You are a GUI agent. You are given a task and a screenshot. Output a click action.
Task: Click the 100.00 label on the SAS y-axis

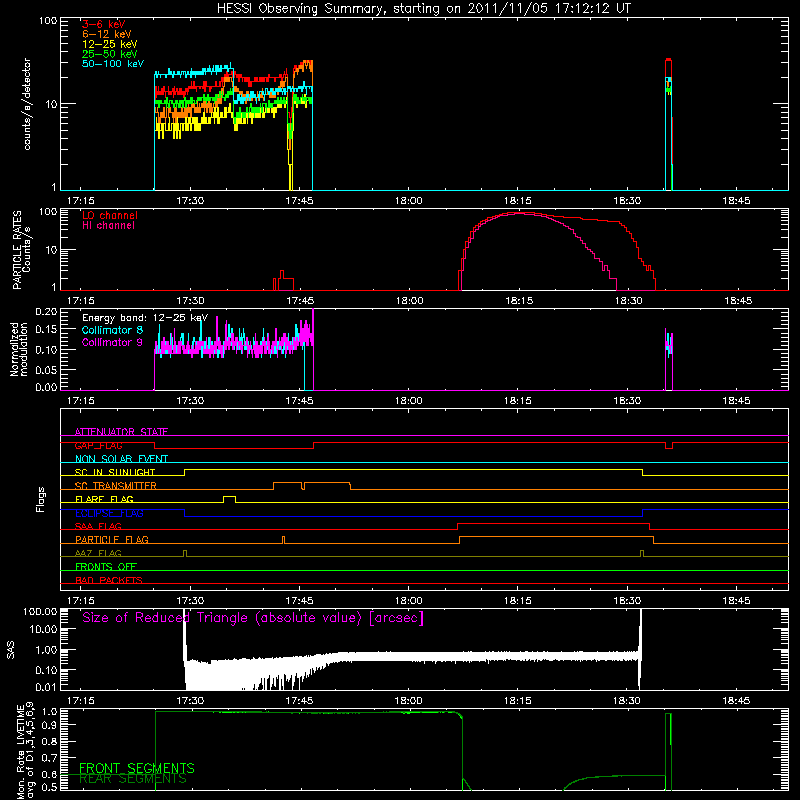click(40, 612)
